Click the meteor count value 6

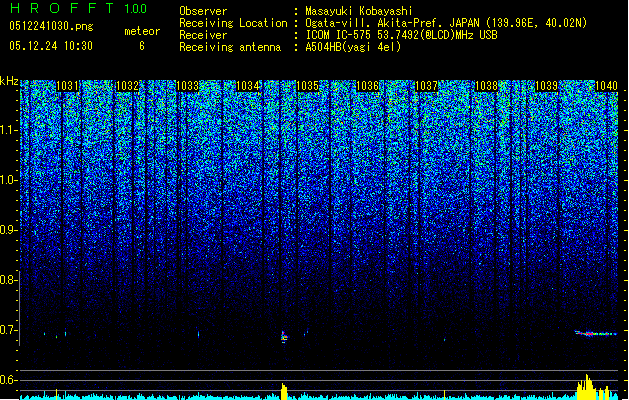click(142, 46)
